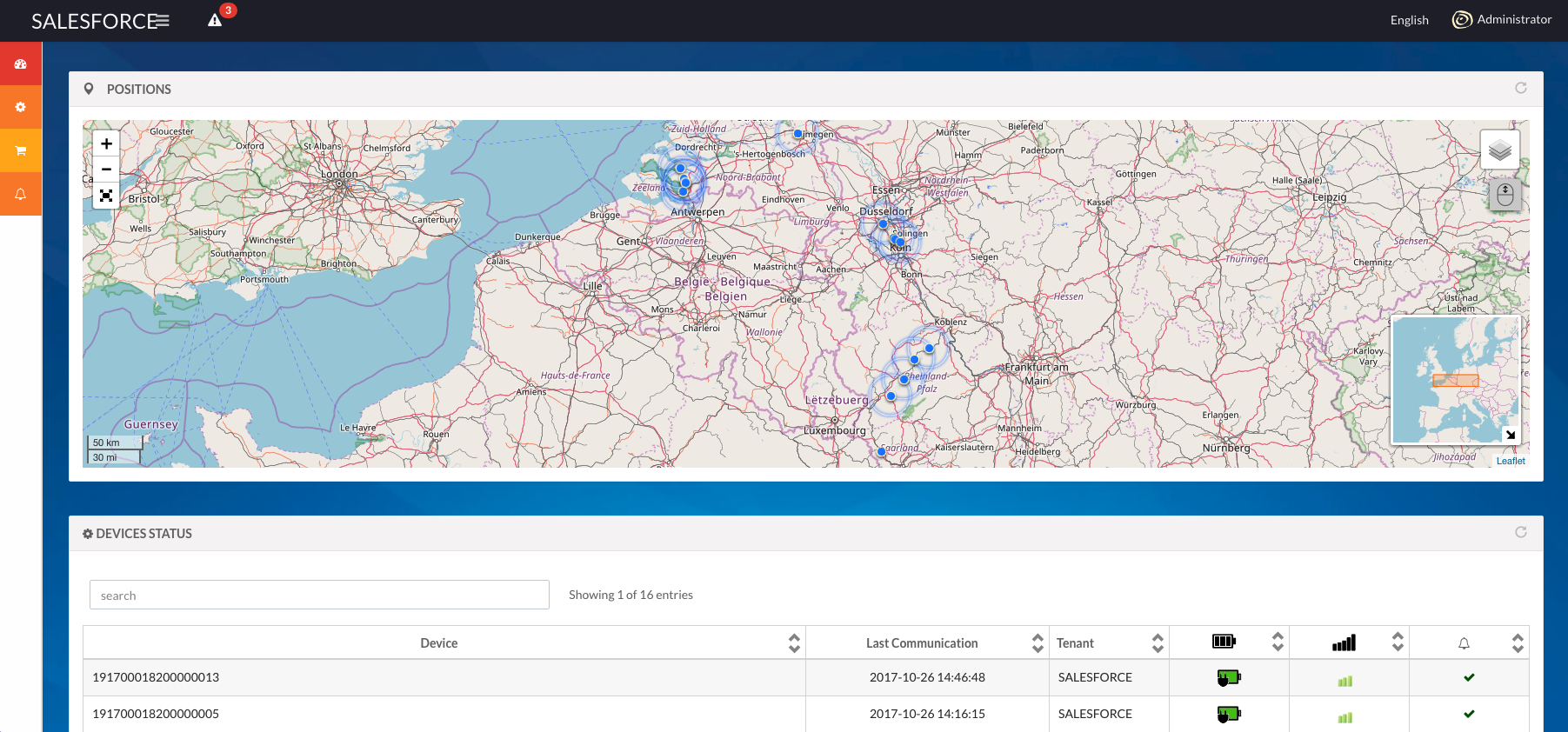This screenshot has width=1568, height=732.
Task: Click checkmark status for device 191700018200000013
Action: [x=1469, y=677]
